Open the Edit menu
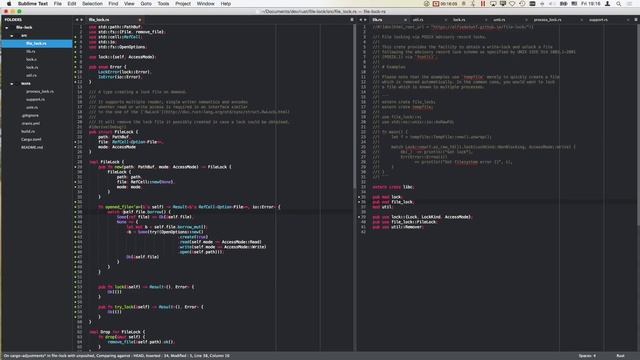Screen dimensions: 640x360 tap(72, 4)
